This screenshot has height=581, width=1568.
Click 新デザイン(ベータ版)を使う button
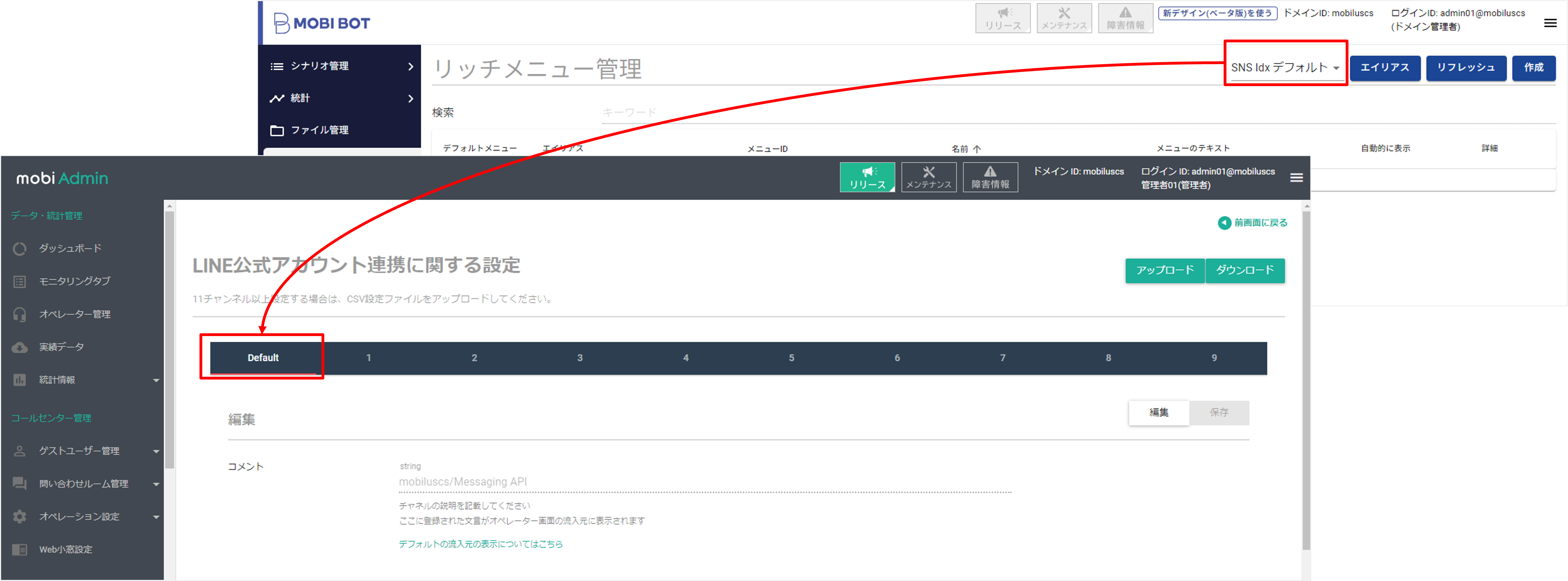tap(1218, 13)
